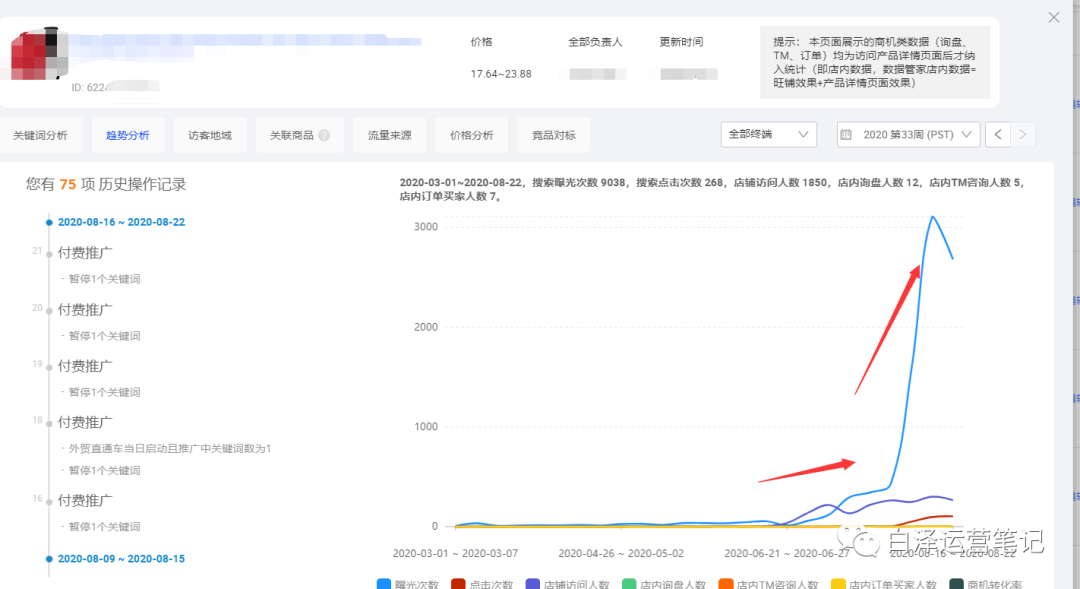Switch to the 流量来源 tab
This screenshot has width=1080, height=589.
click(389, 134)
